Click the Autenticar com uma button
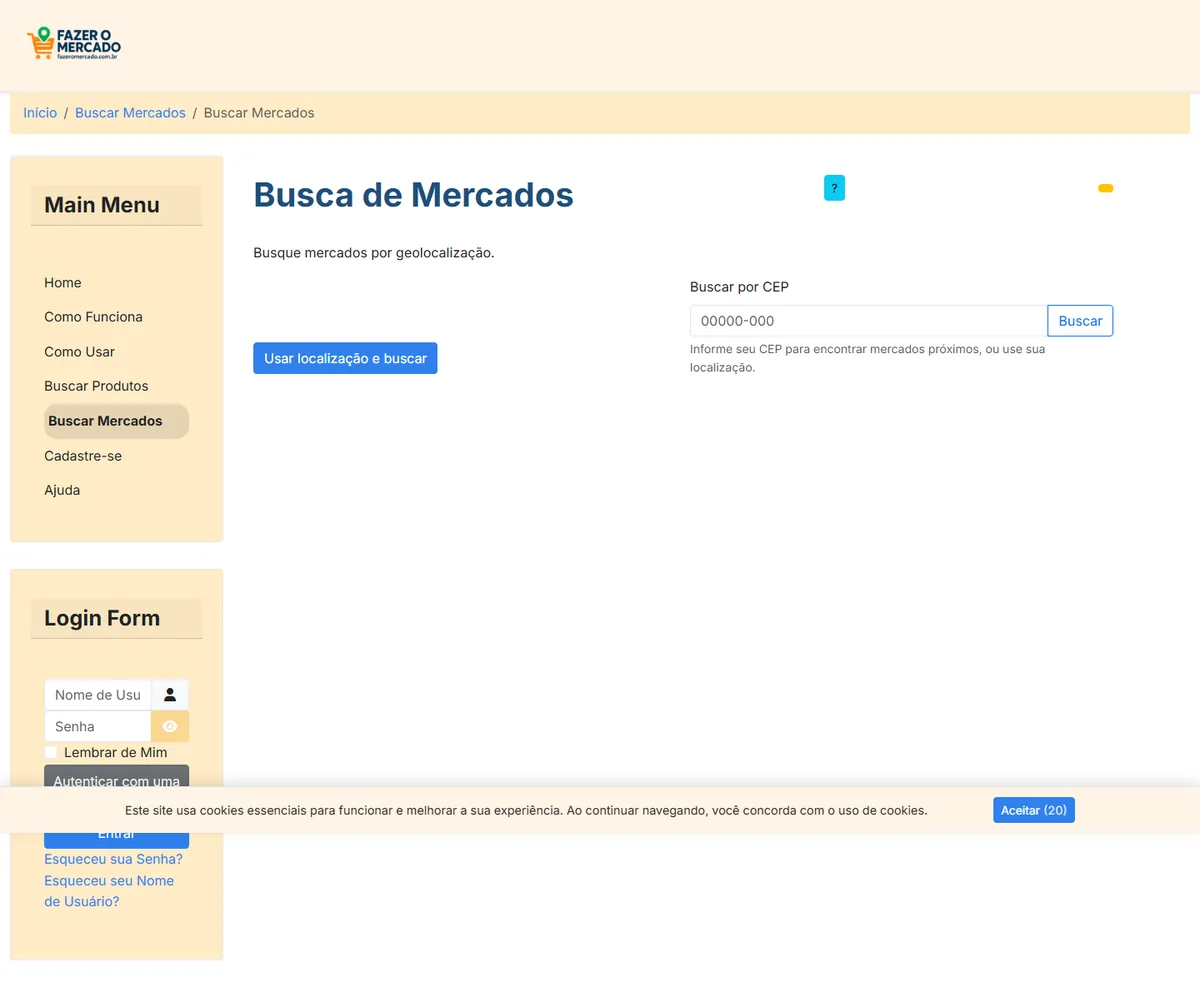 coord(116,777)
